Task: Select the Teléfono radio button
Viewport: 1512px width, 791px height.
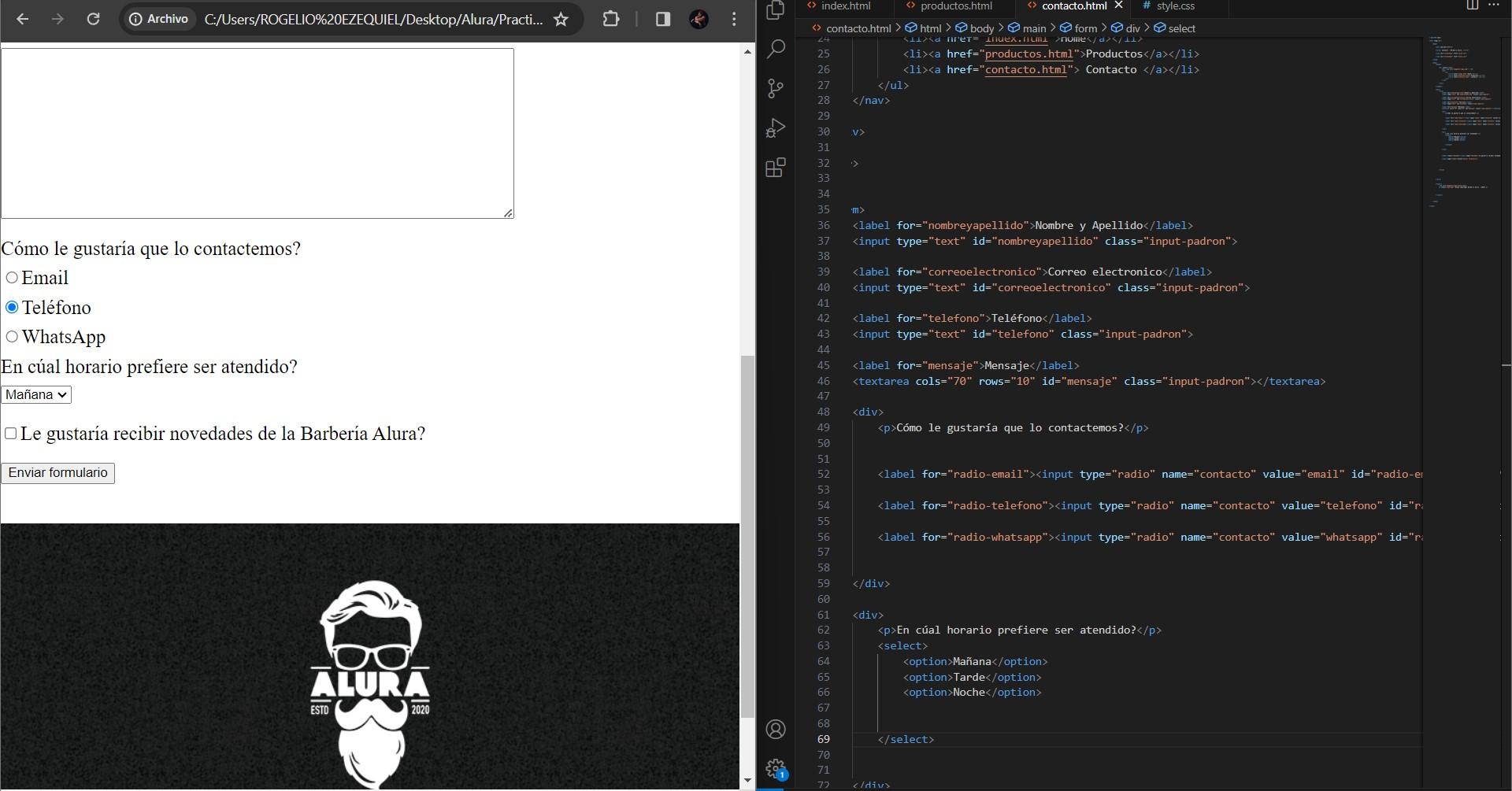Action: tap(12, 307)
